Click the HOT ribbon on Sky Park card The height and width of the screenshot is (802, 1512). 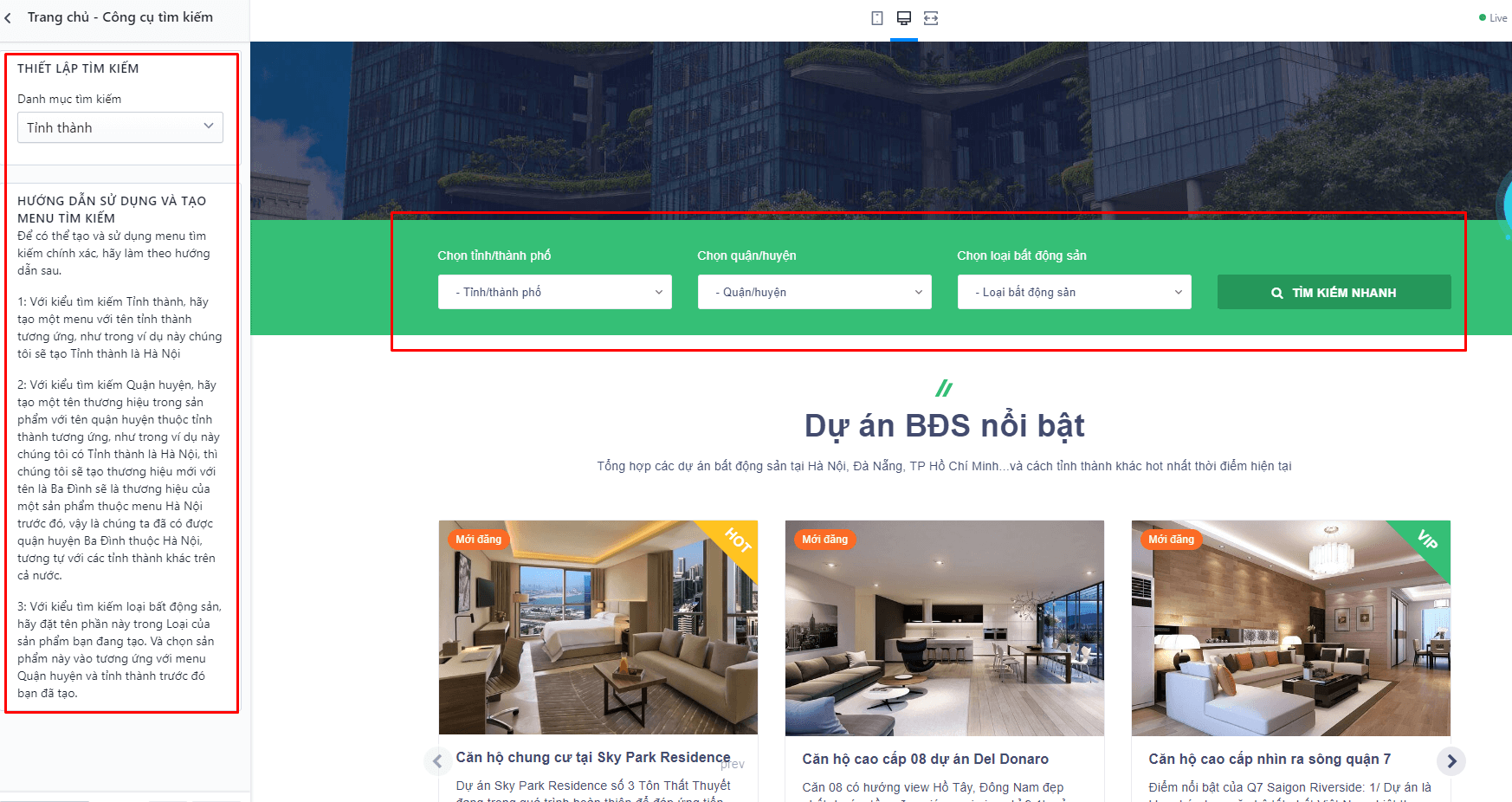coord(738,540)
